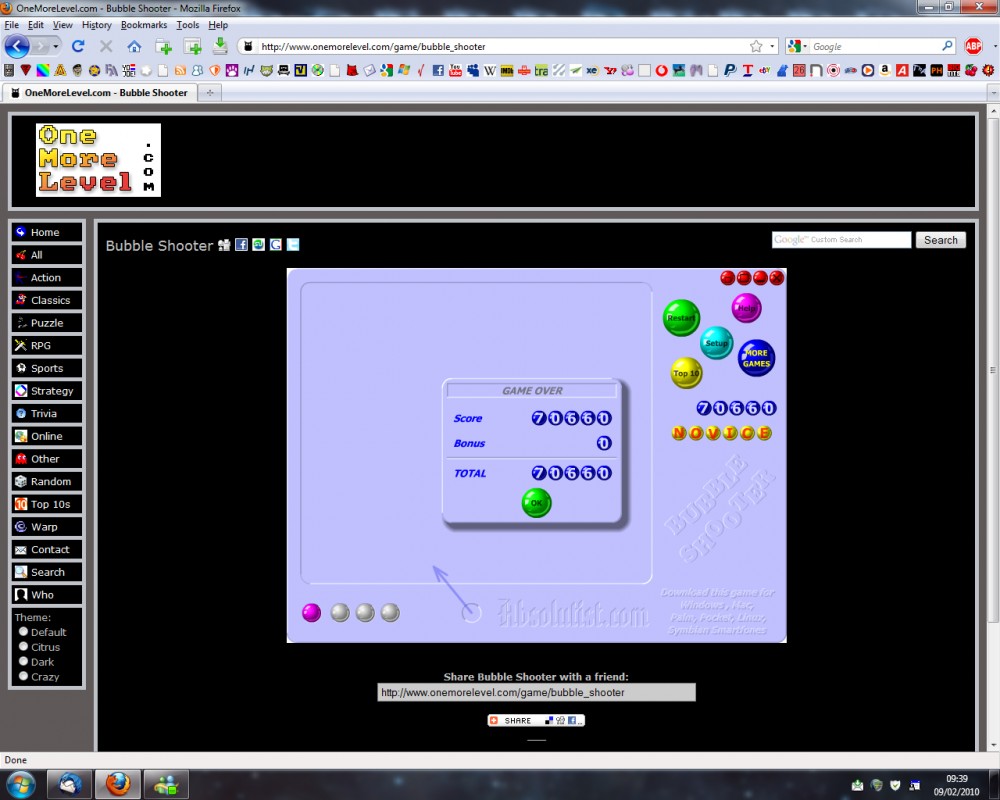
Task: Open the Contact sidebar link
Action: 47,549
